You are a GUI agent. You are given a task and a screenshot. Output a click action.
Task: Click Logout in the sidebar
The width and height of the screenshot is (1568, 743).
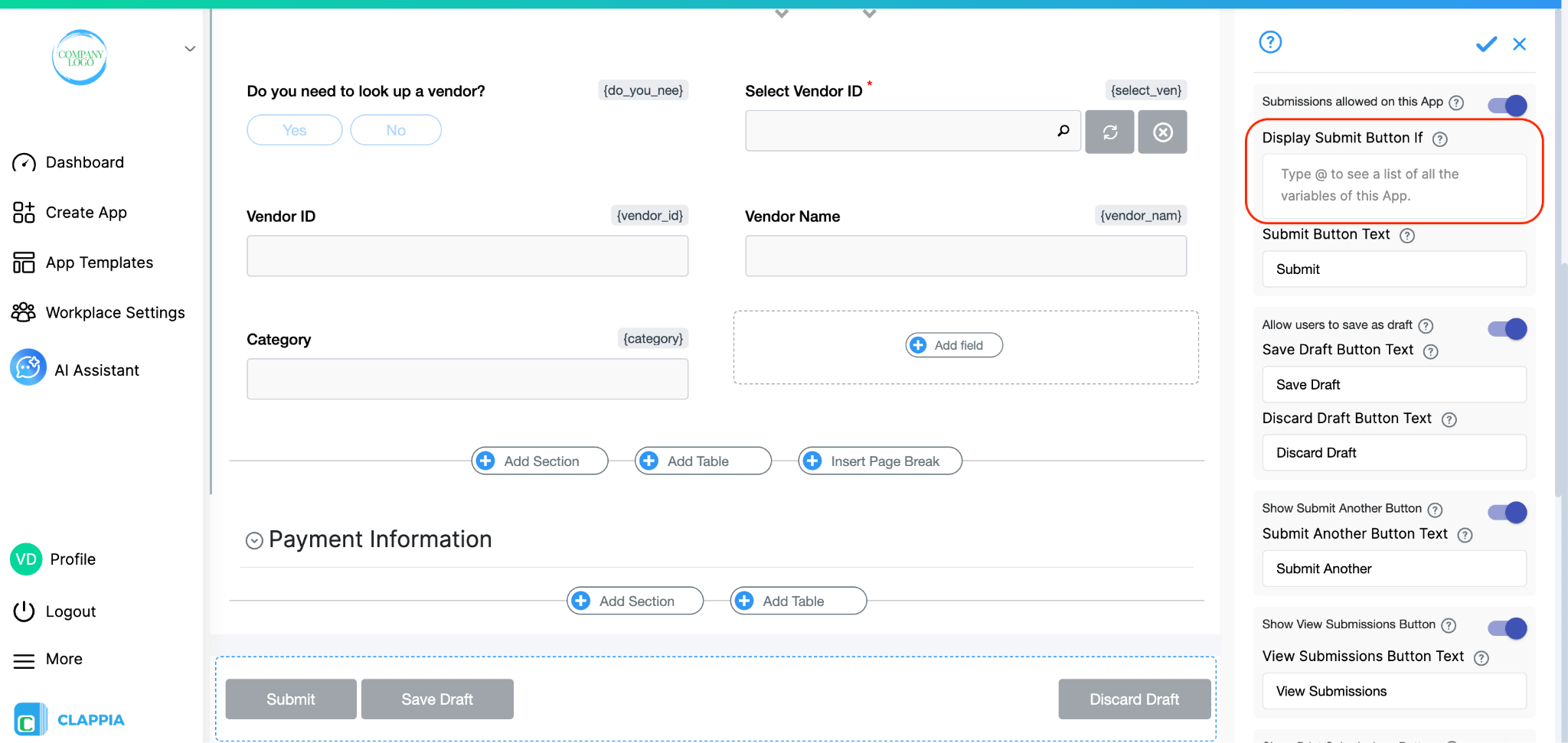pyautogui.click(x=54, y=611)
